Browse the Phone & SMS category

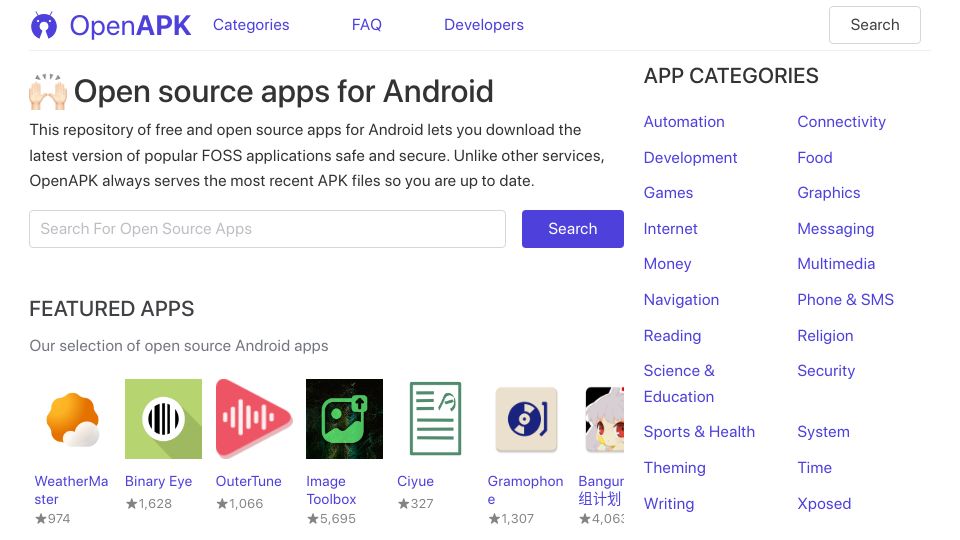click(x=845, y=300)
